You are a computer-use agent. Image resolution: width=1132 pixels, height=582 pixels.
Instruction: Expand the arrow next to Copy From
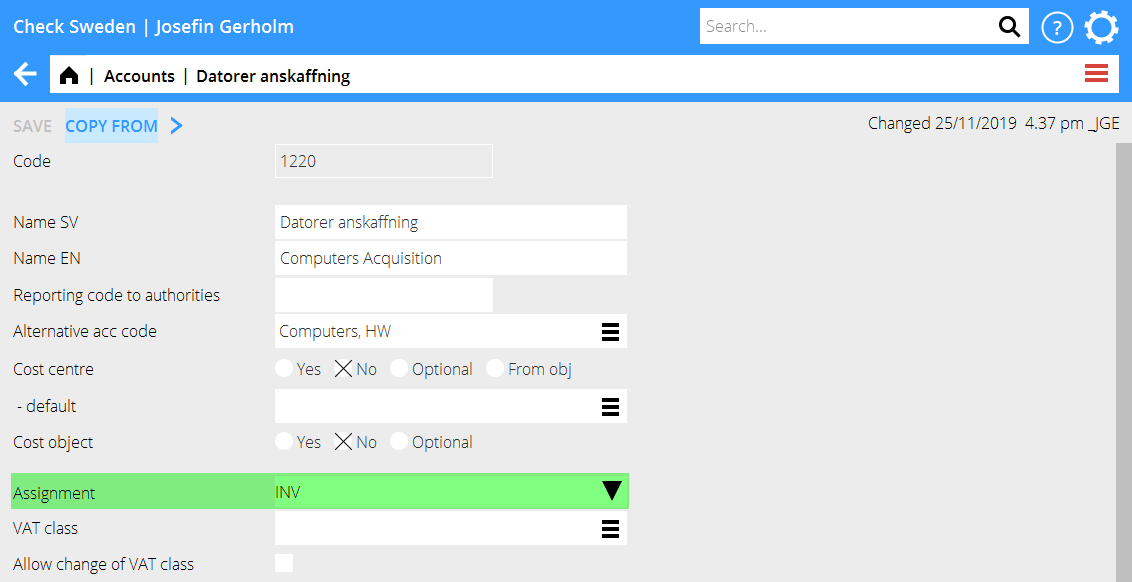point(176,126)
